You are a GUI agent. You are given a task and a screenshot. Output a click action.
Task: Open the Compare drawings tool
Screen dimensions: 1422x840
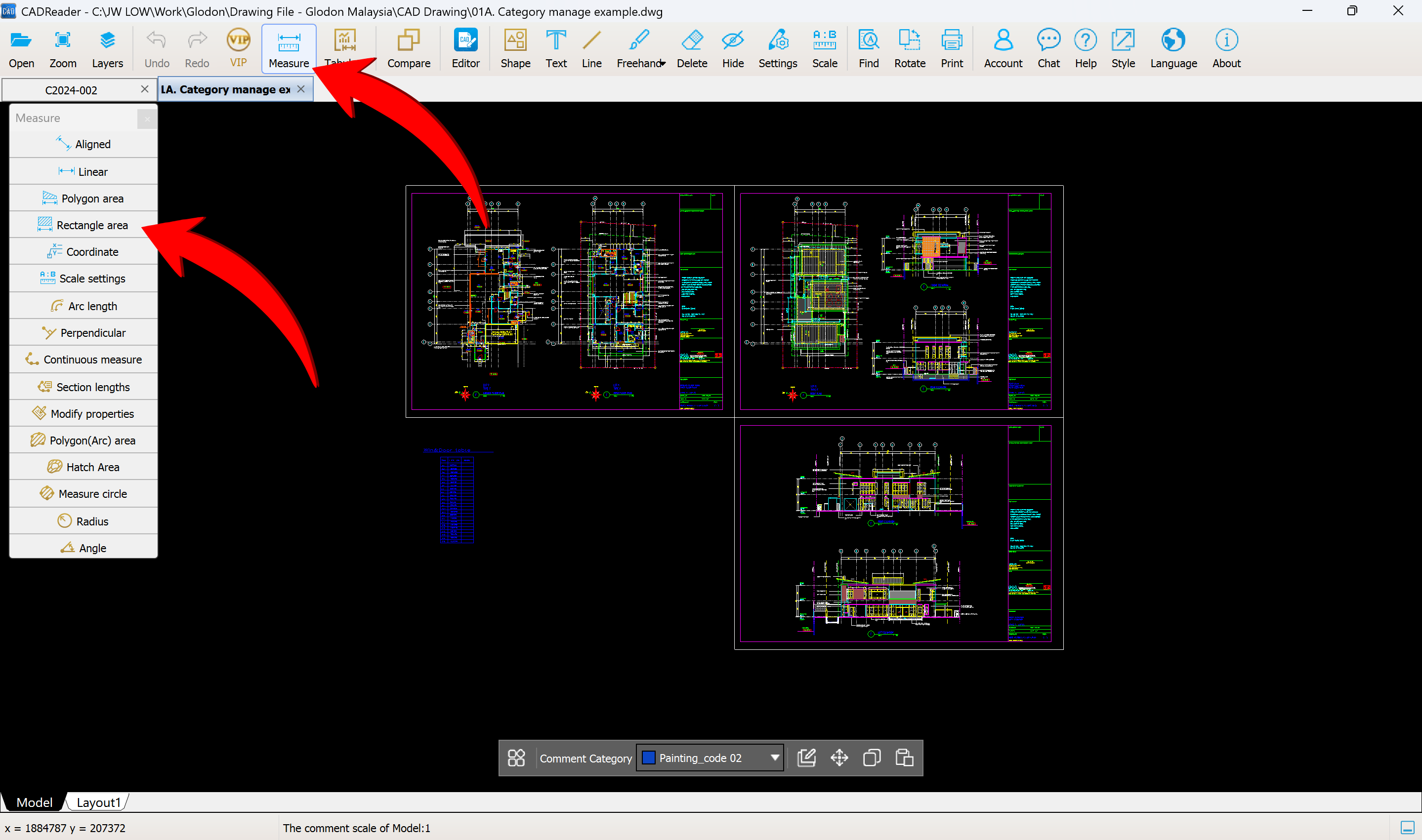(408, 49)
